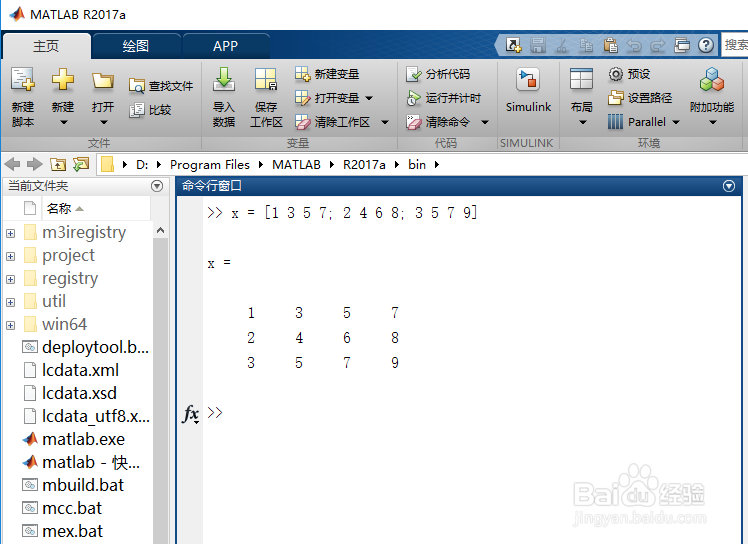748x544 pixels.
Task: Click the New Script (新建脚本) icon
Action: coord(22,79)
